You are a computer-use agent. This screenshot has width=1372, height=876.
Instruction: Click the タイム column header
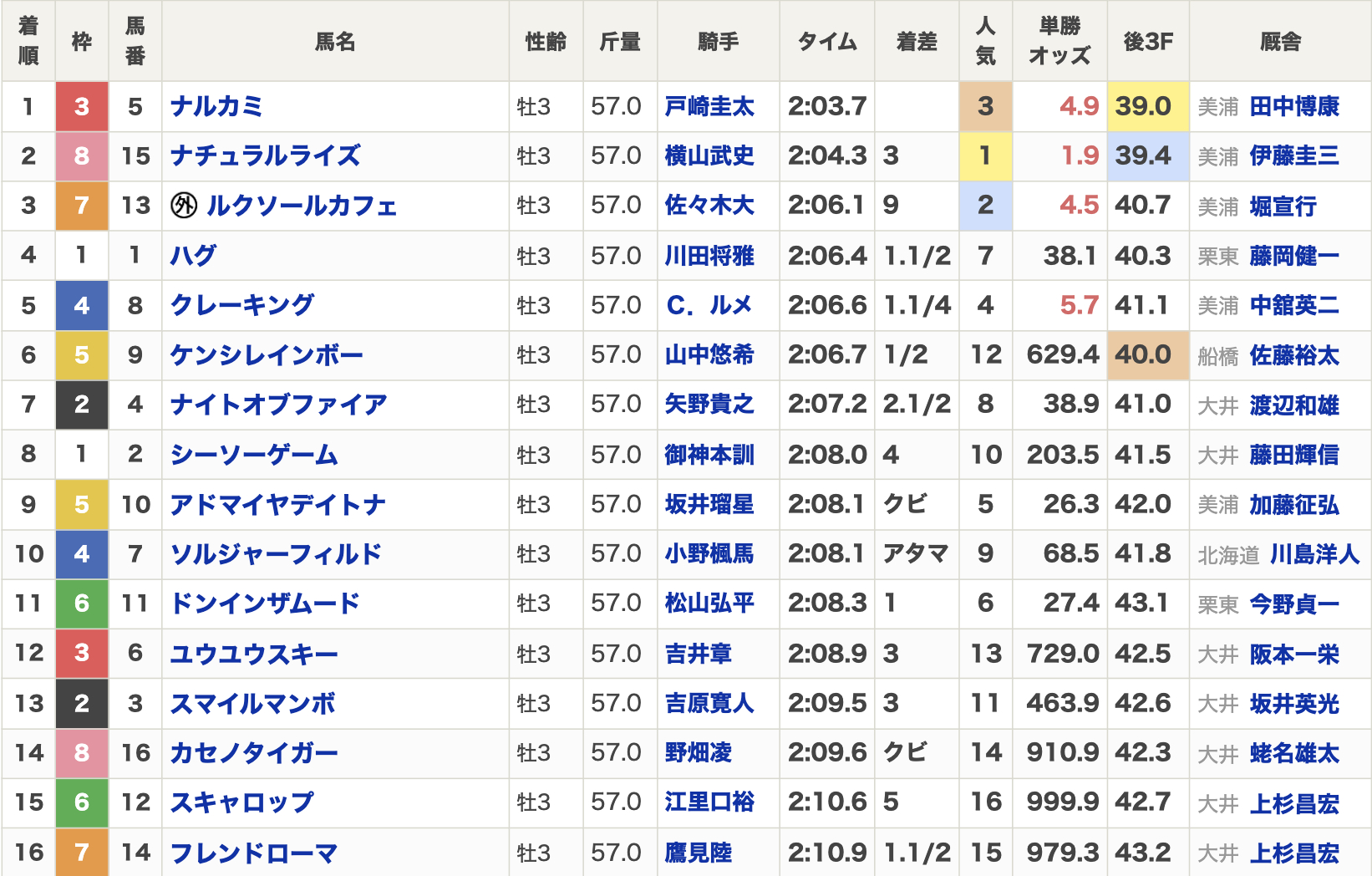pyautogui.click(x=827, y=40)
